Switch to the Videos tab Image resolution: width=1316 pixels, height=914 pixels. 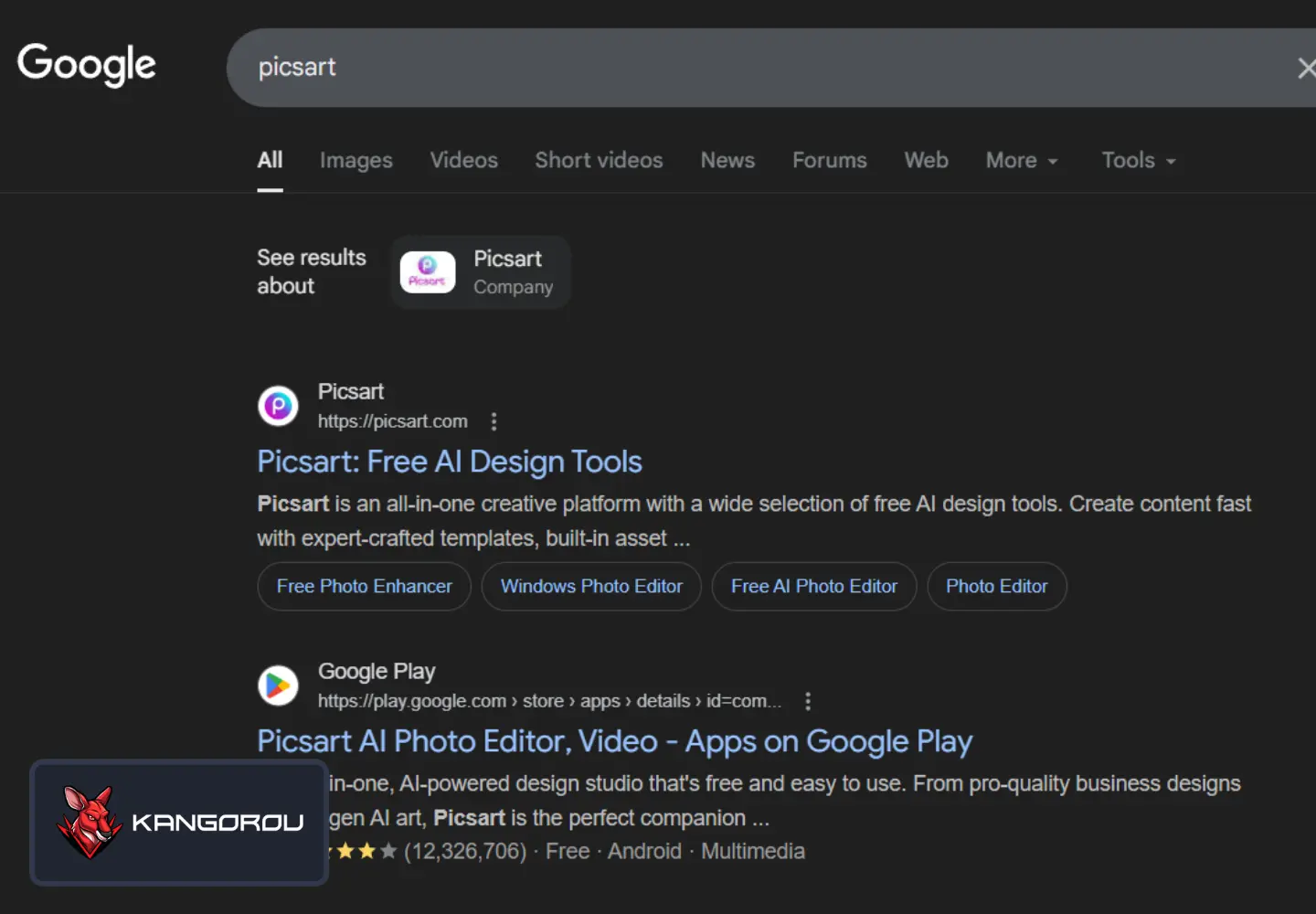point(463,161)
